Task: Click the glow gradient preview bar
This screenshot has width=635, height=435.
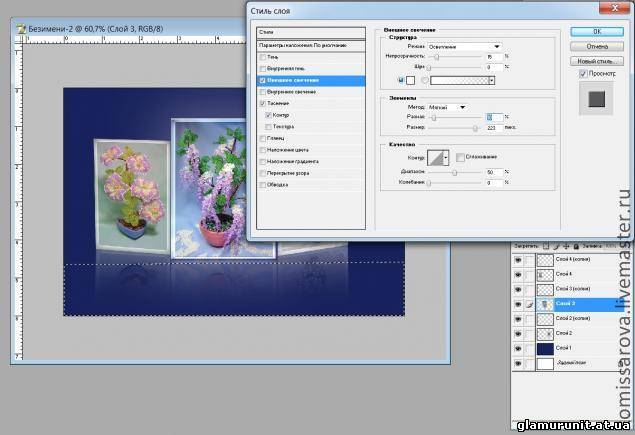Action: 459,80
